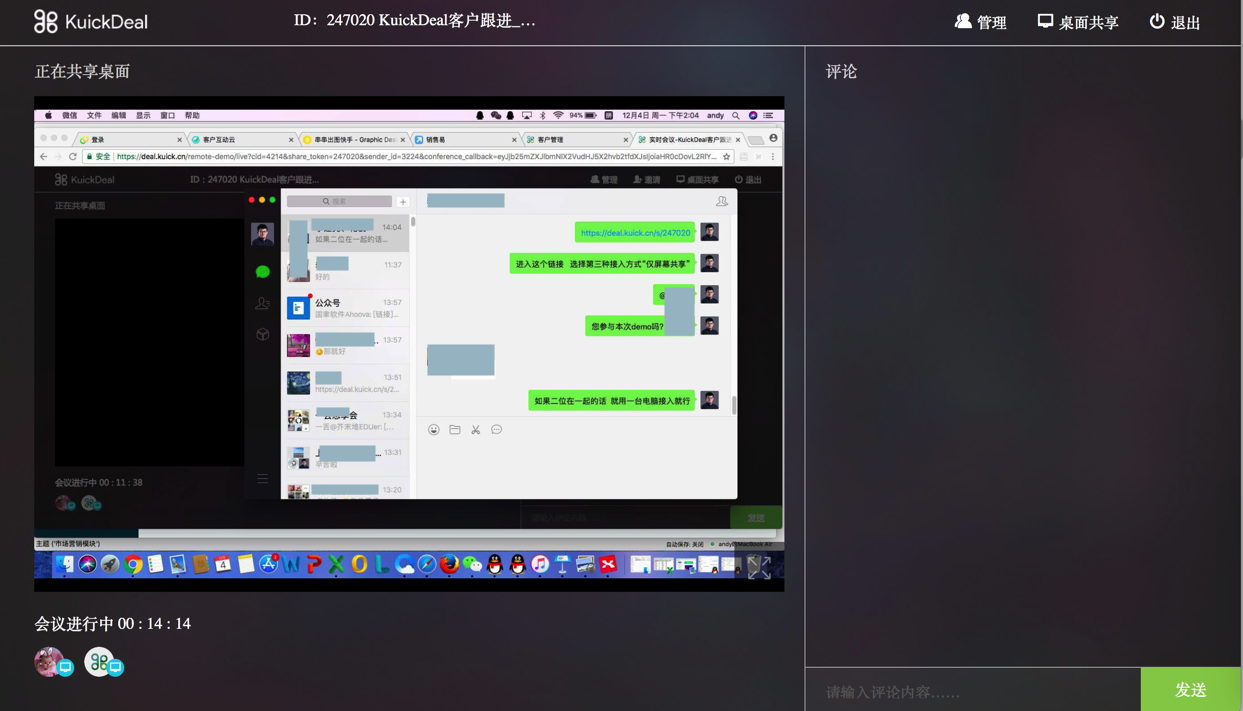
Task: Click the message 如果二位在一起的话 就用一台电脑接入就行
Action: (612, 401)
